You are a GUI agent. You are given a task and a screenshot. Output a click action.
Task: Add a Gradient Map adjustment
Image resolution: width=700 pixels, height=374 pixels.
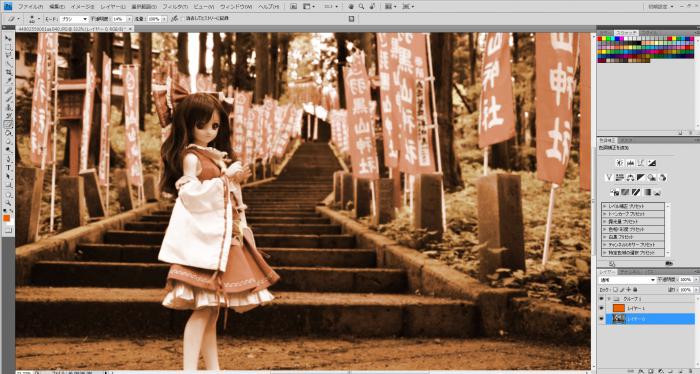pos(646,192)
